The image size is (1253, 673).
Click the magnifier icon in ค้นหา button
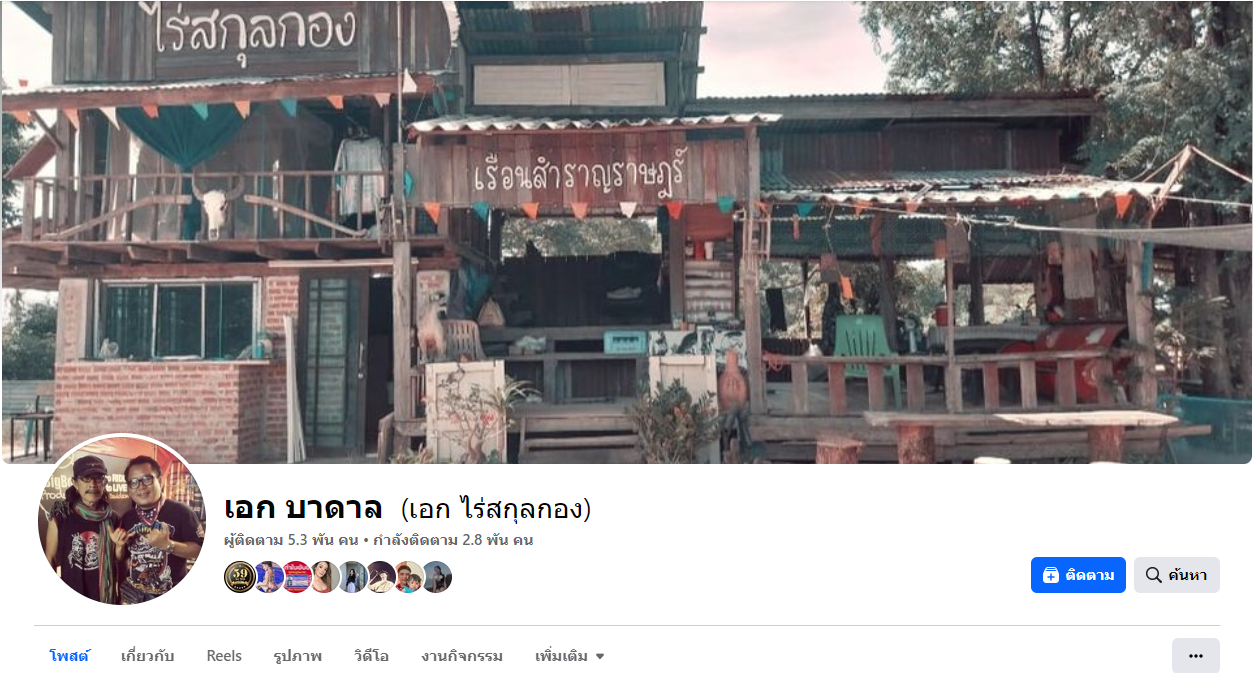(1153, 575)
